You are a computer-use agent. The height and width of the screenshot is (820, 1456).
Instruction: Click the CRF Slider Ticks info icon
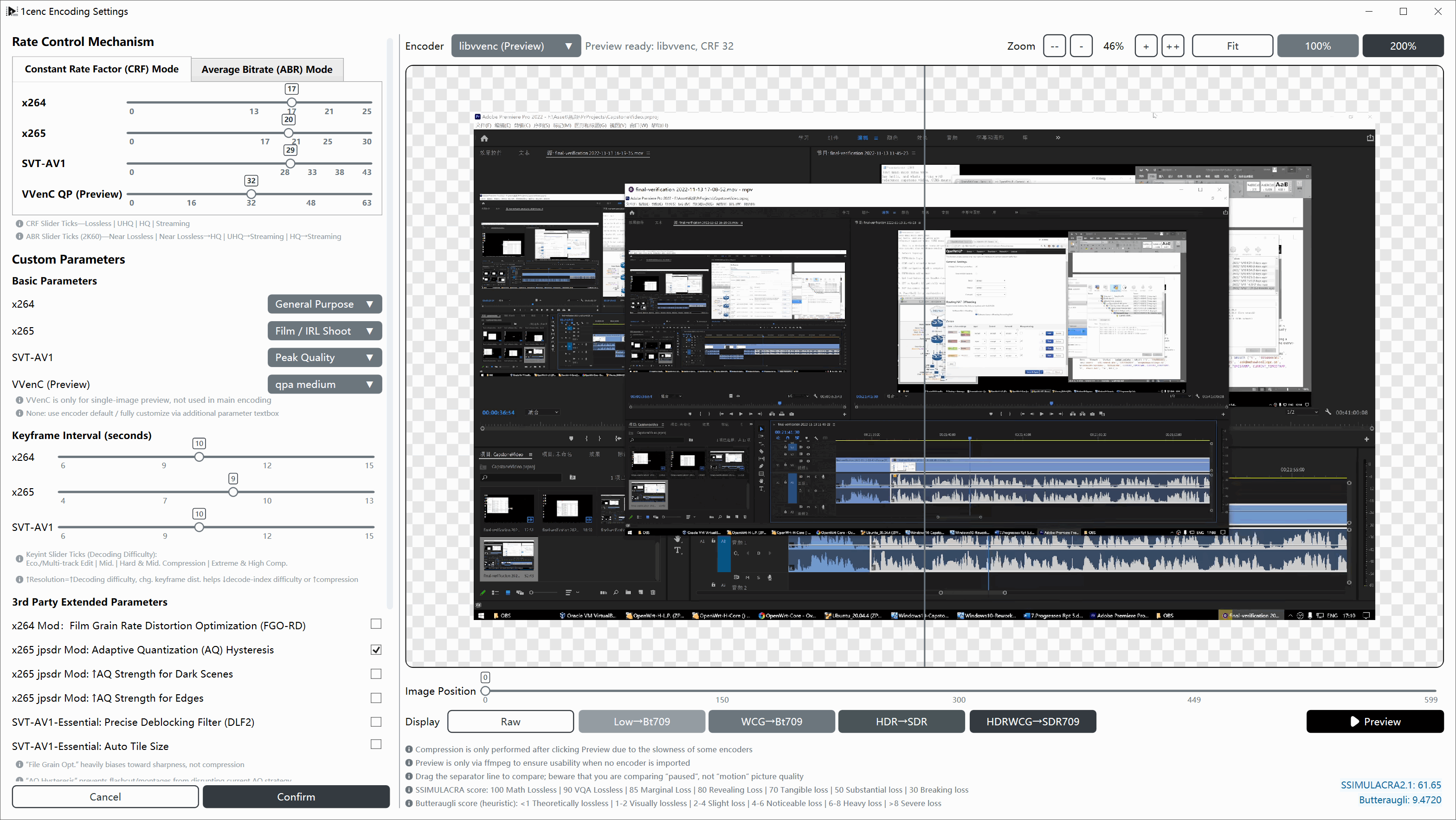tap(19, 223)
